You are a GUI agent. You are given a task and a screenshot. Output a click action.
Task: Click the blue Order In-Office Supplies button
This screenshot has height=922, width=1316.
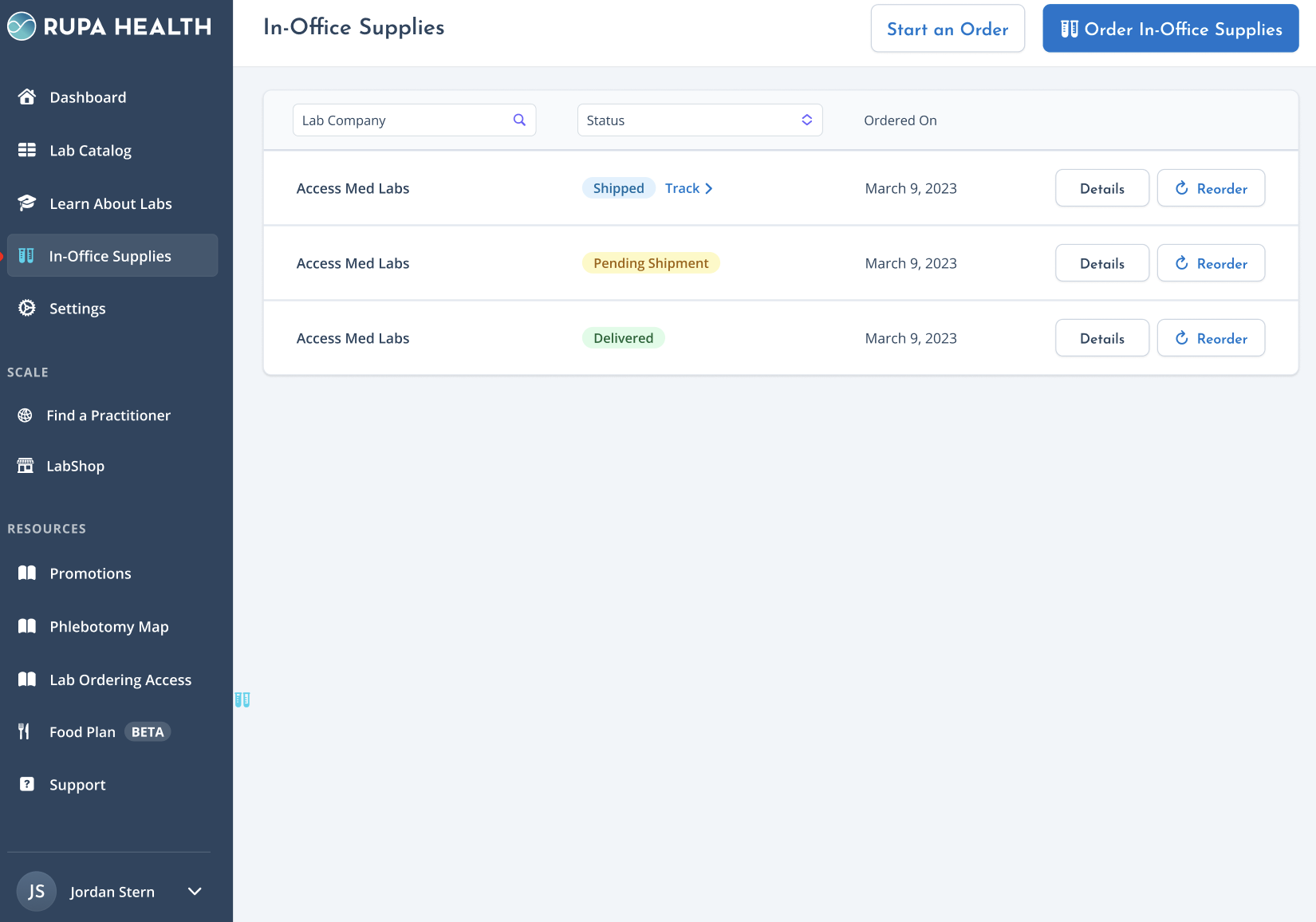coord(1169,28)
